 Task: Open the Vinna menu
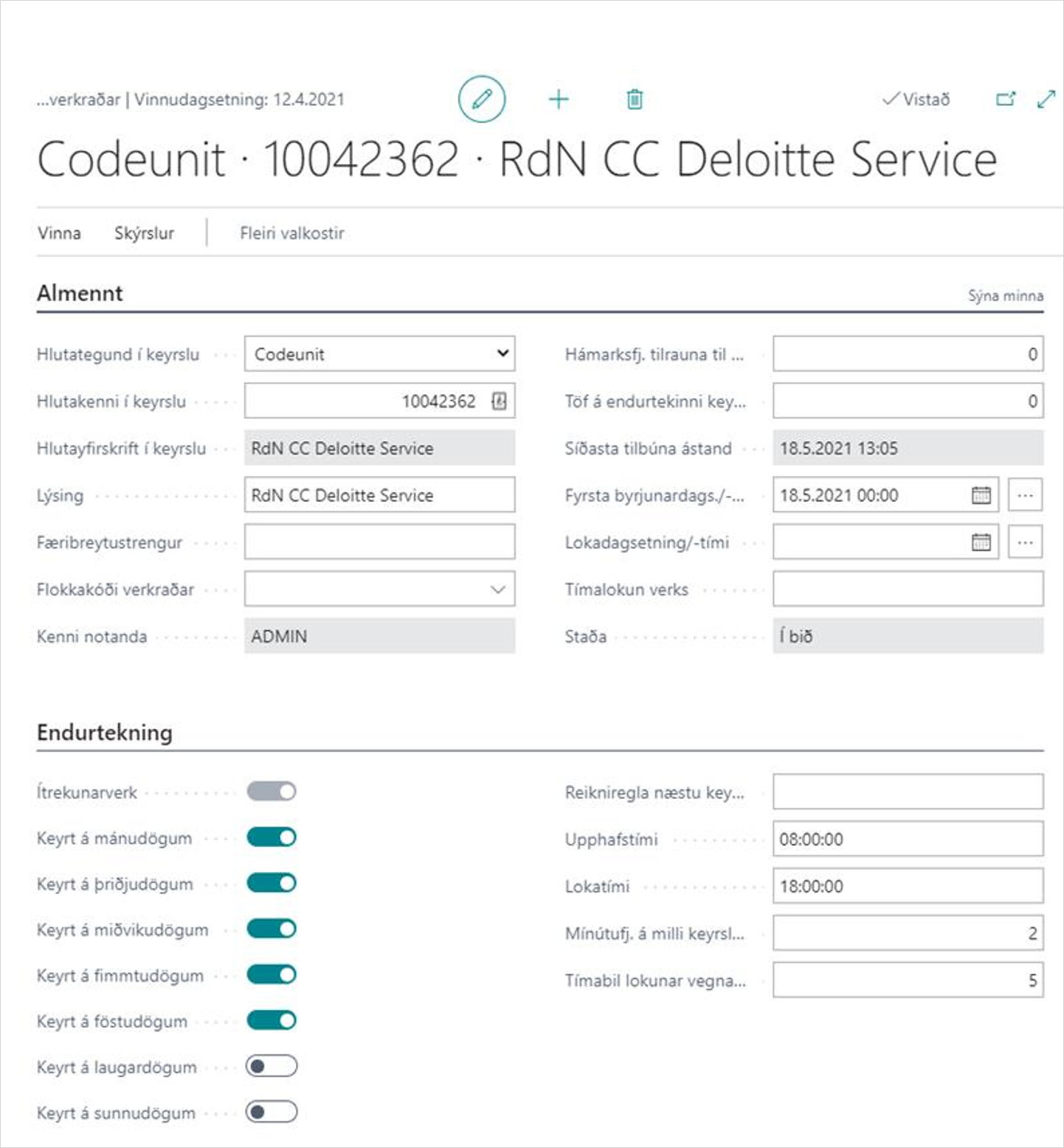(59, 233)
